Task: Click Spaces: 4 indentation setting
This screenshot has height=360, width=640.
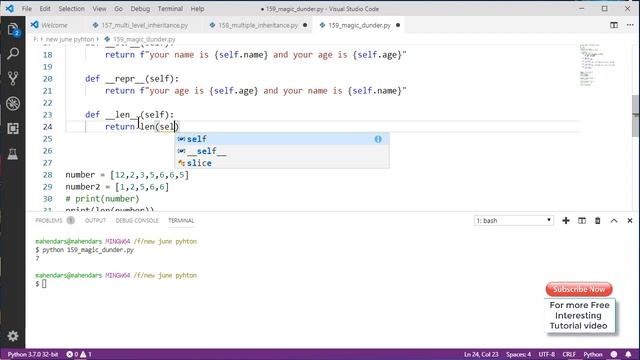Action: tap(518, 354)
